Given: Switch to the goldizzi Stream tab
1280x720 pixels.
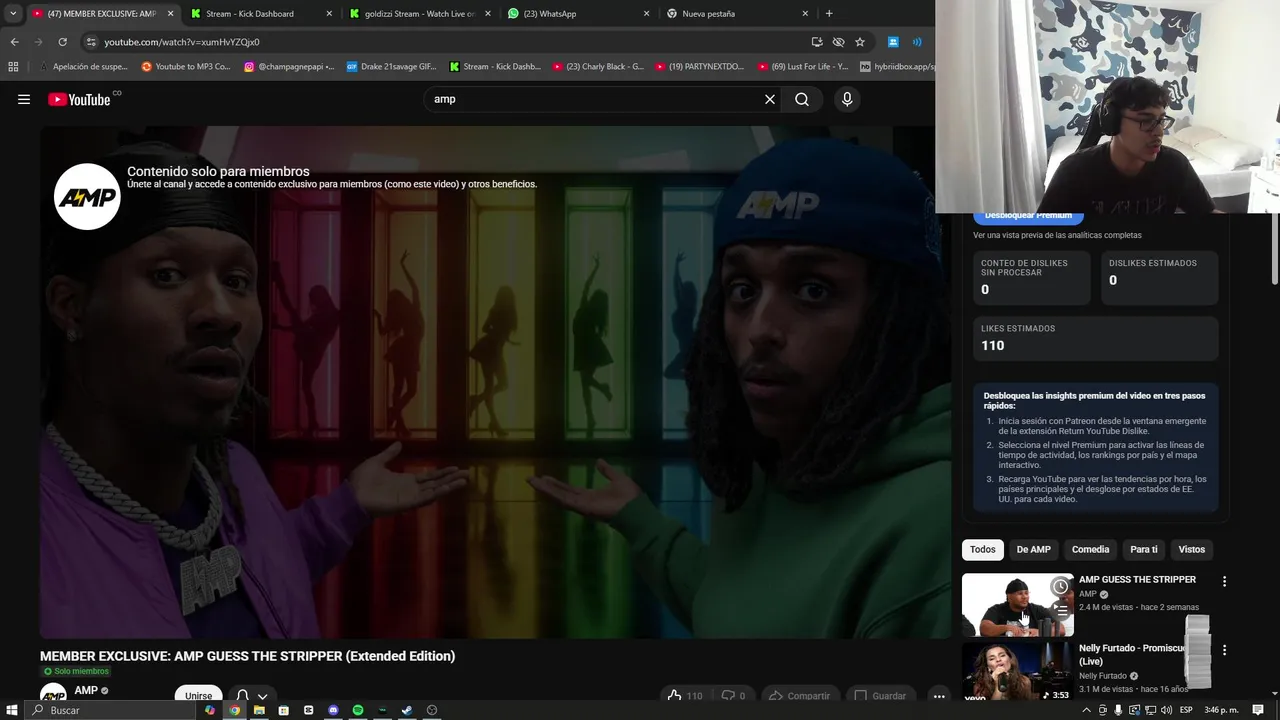Looking at the screenshot, I should point(420,14).
